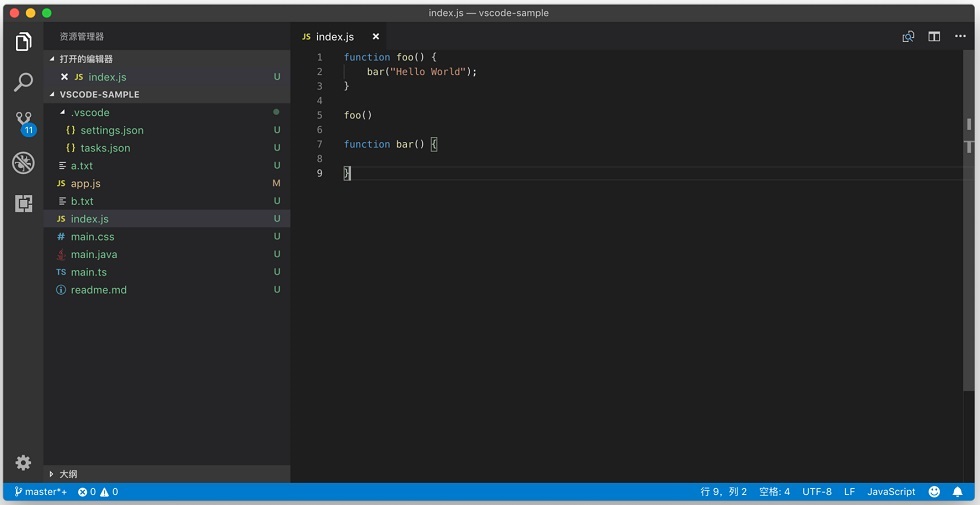980x505 pixels.
Task: Click the master branch indicator in status bar
Action: 41,492
